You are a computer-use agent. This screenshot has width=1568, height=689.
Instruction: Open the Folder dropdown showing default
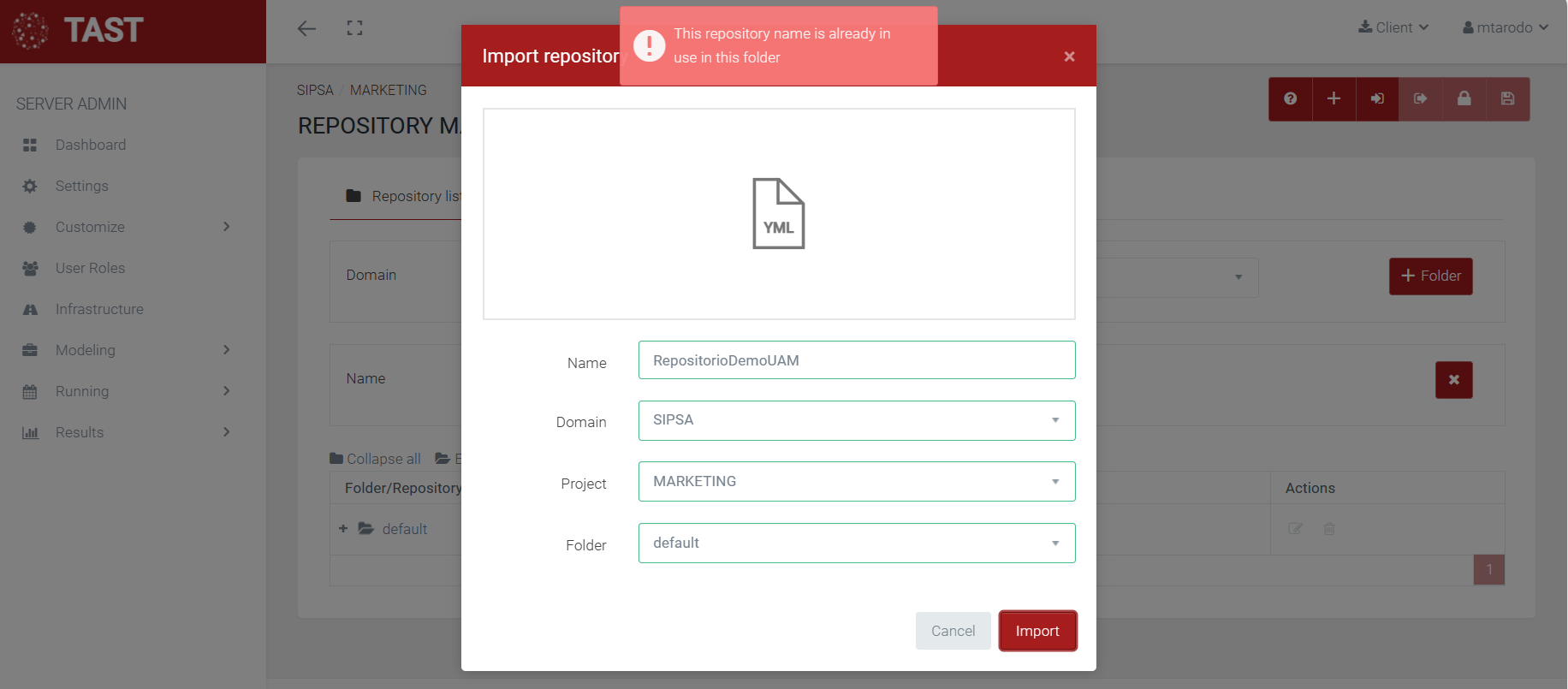point(856,543)
